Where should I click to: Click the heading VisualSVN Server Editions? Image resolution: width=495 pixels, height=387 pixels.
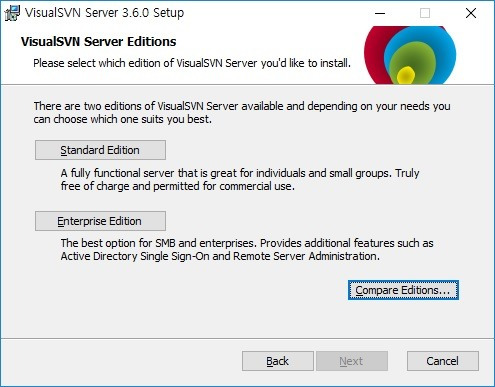tap(98, 42)
